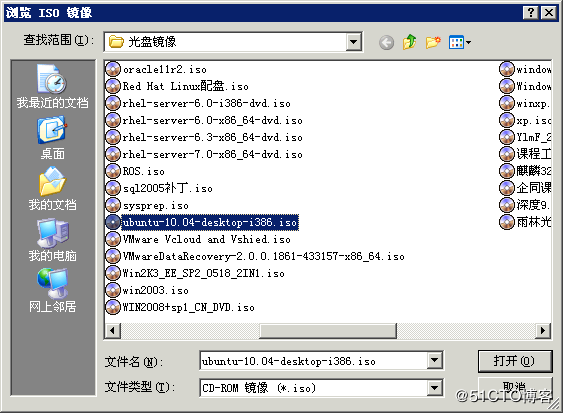Viewport: 563px width, 413px height.
Task: Select VMwareDataRecovery-2.0.0.1861 iso disc icon
Action: (x=112, y=256)
